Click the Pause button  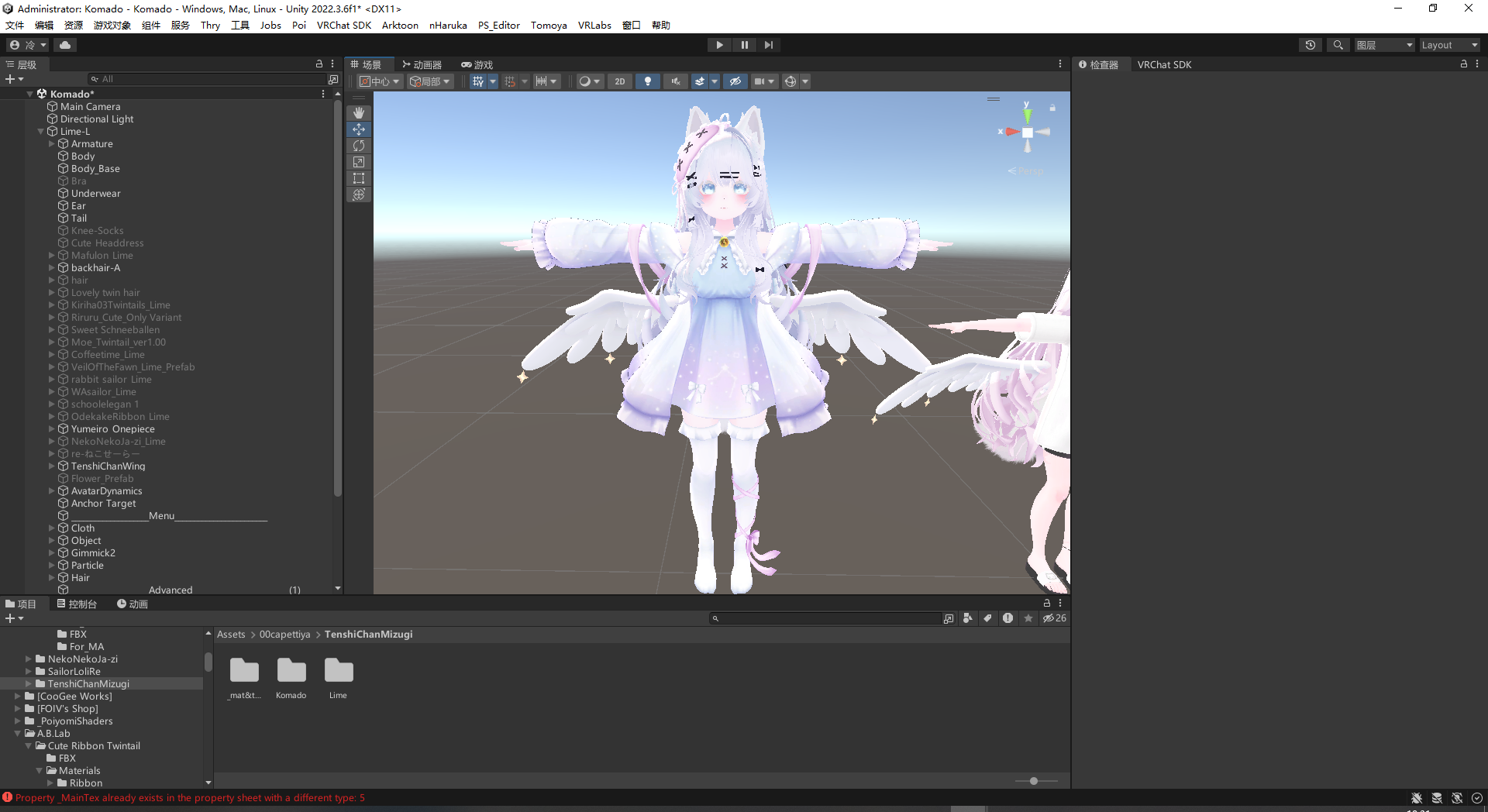click(744, 45)
